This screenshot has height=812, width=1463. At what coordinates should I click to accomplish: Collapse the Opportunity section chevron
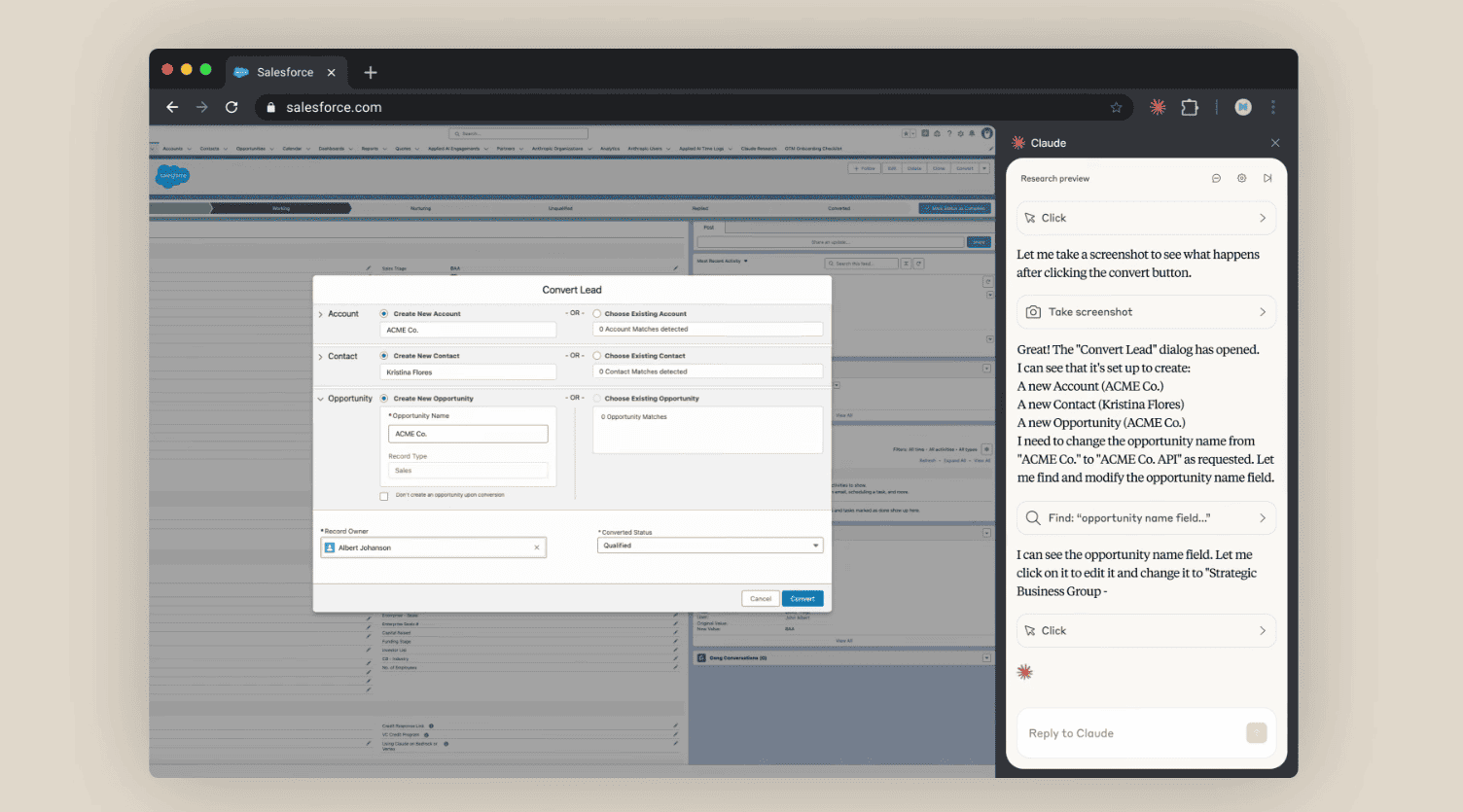coord(321,399)
